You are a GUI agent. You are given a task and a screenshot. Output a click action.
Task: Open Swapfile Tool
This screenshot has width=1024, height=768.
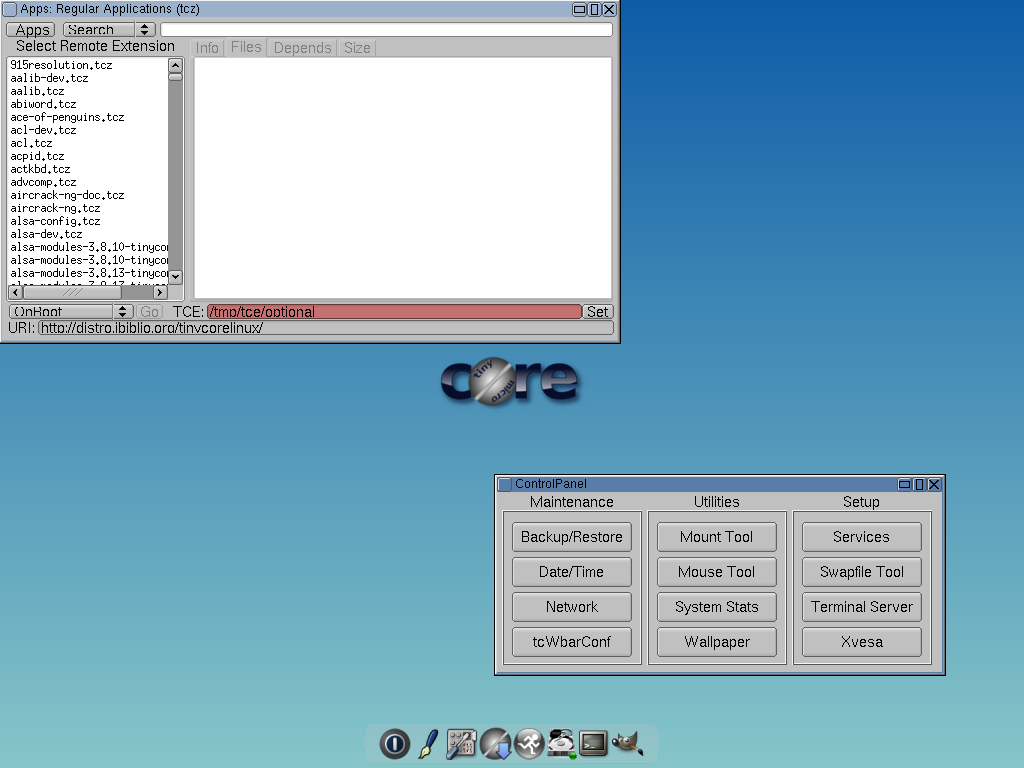coord(861,572)
